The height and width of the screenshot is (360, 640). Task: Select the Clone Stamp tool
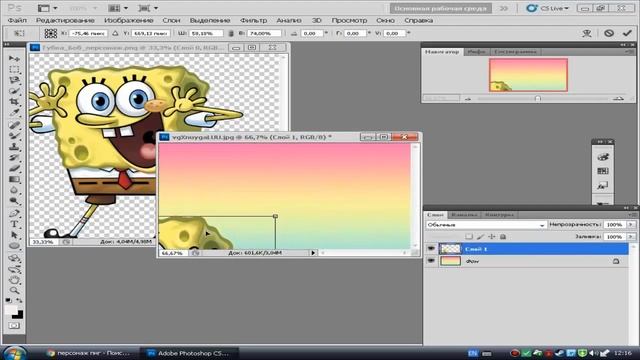point(14,147)
